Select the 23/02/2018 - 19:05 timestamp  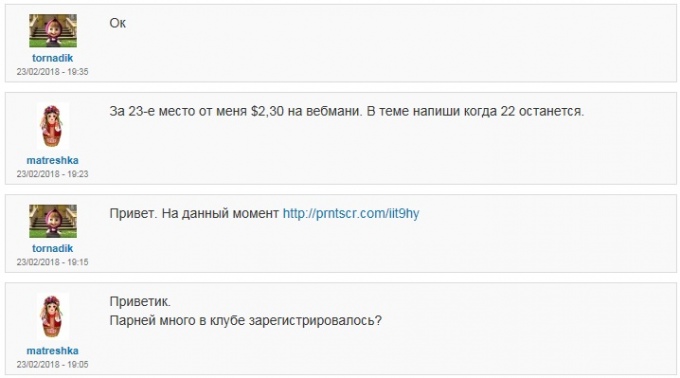click(52, 364)
